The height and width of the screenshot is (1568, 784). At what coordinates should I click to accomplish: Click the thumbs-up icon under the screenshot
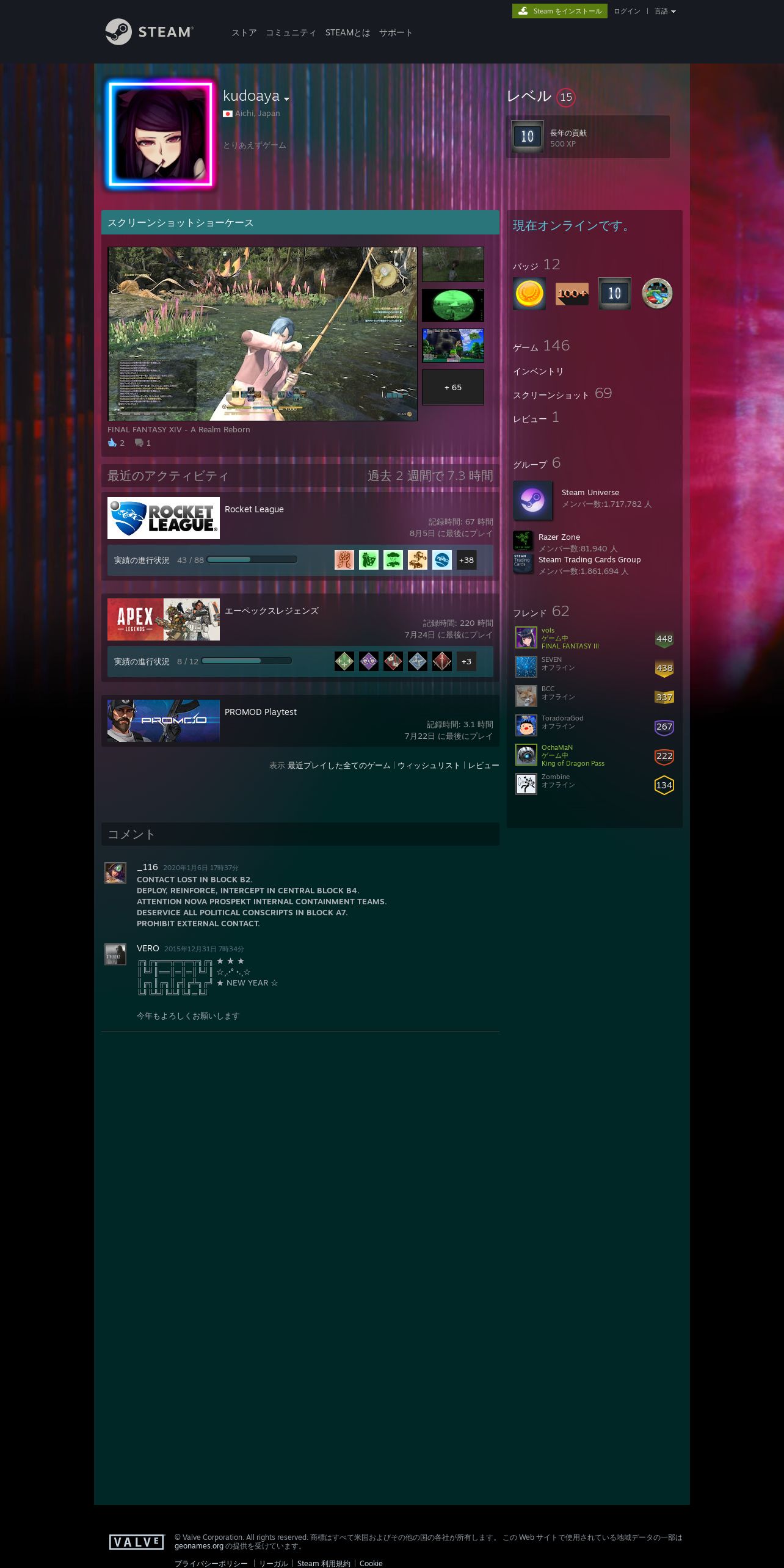[112, 443]
